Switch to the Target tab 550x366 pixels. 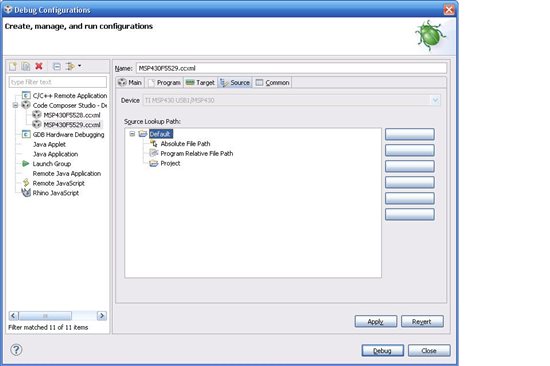[x=200, y=82]
